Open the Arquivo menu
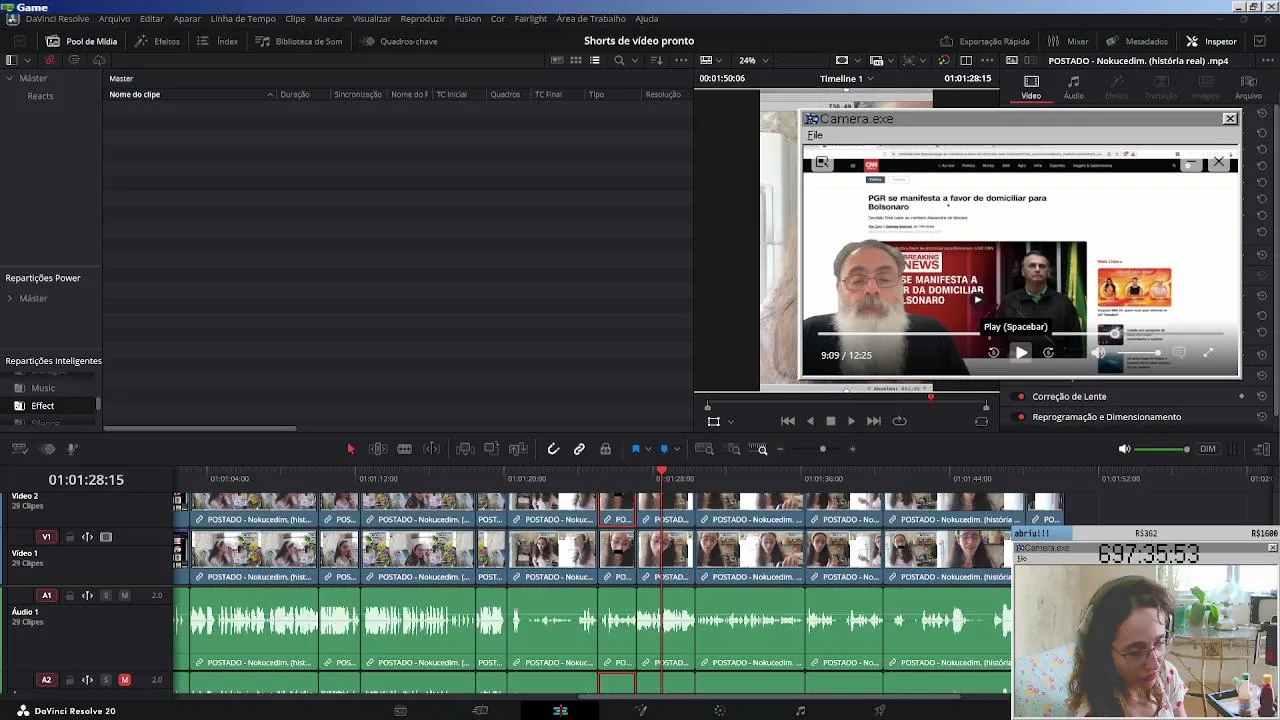This screenshot has width=1280, height=720. (114, 19)
